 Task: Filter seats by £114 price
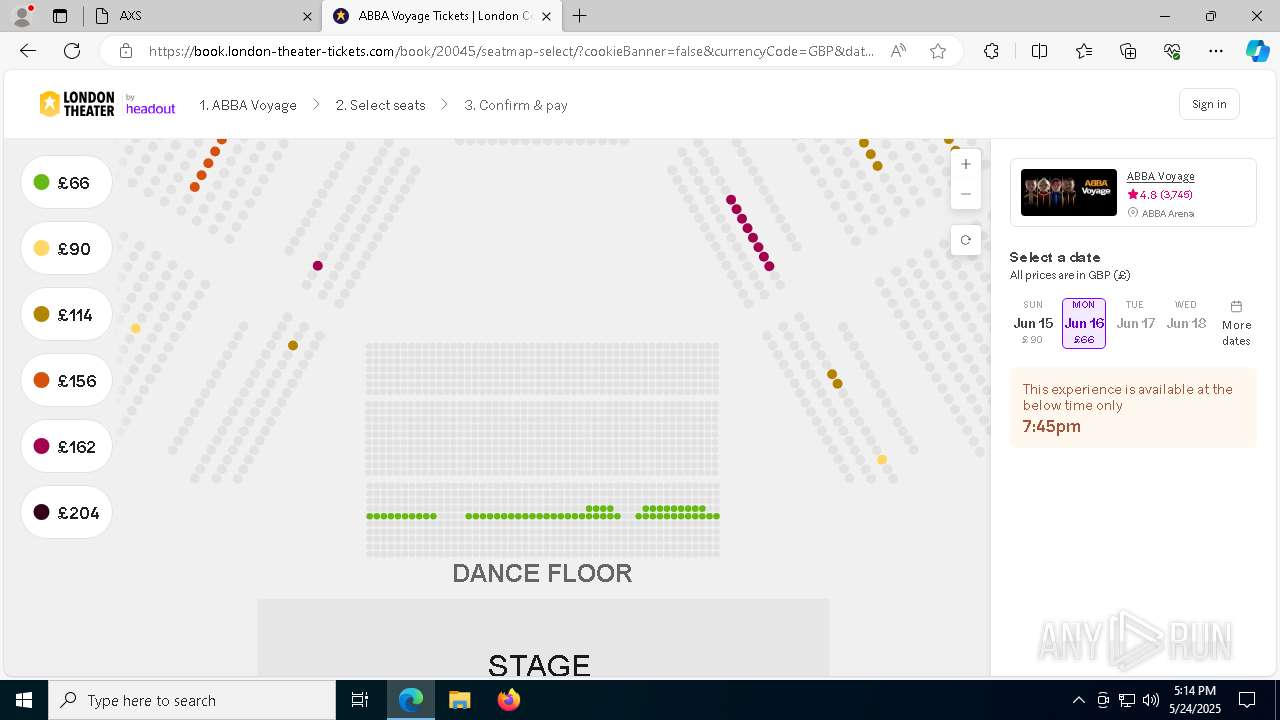pyautogui.click(x=66, y=315)
